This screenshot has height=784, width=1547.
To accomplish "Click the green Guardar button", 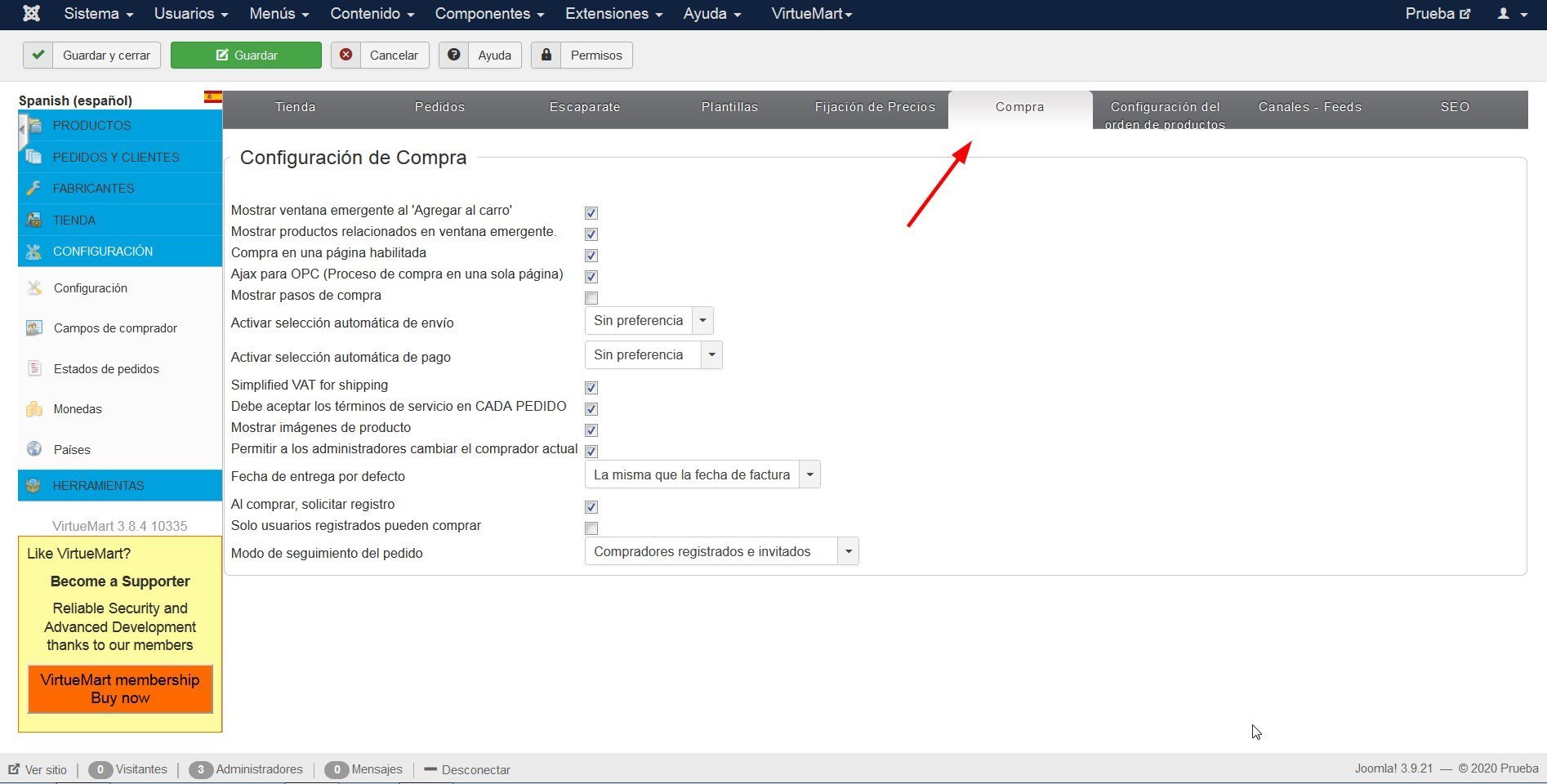I will pyautogui.click(x=246, y=55).
